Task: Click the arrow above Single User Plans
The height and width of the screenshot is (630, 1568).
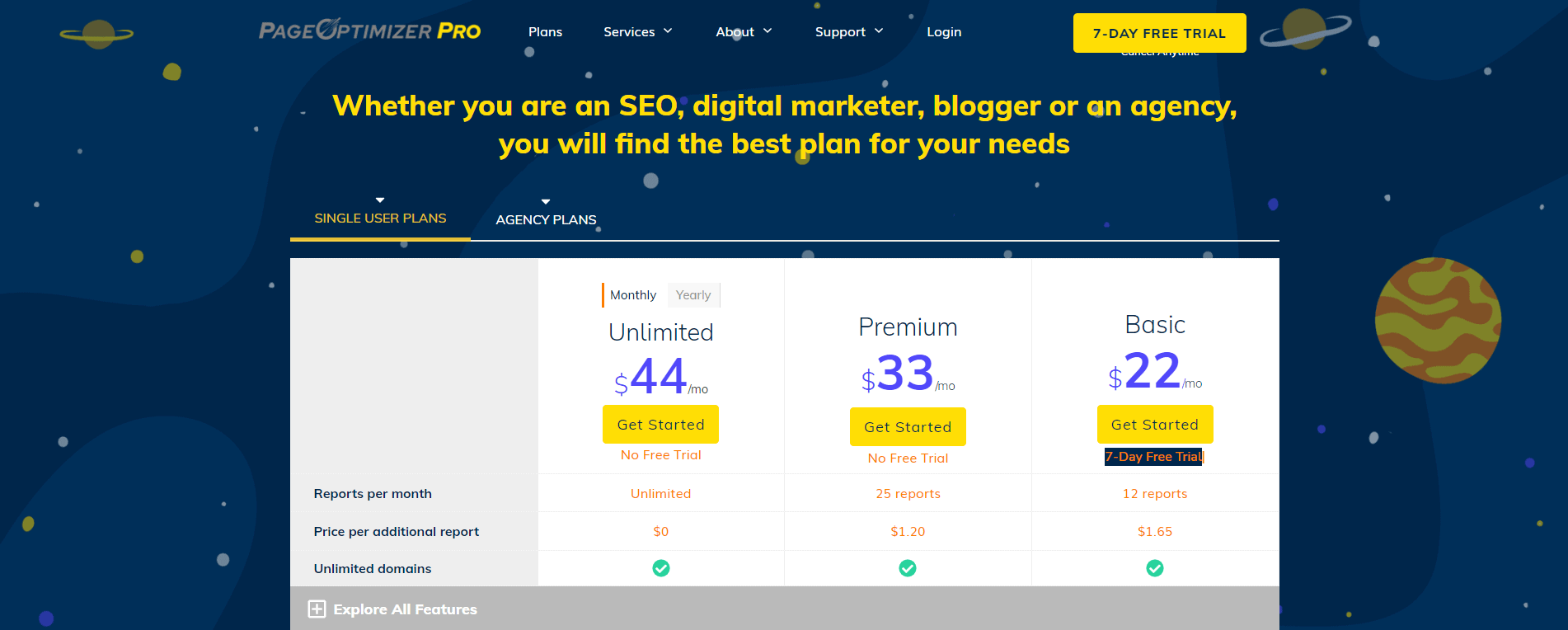Action: [380, 200]
